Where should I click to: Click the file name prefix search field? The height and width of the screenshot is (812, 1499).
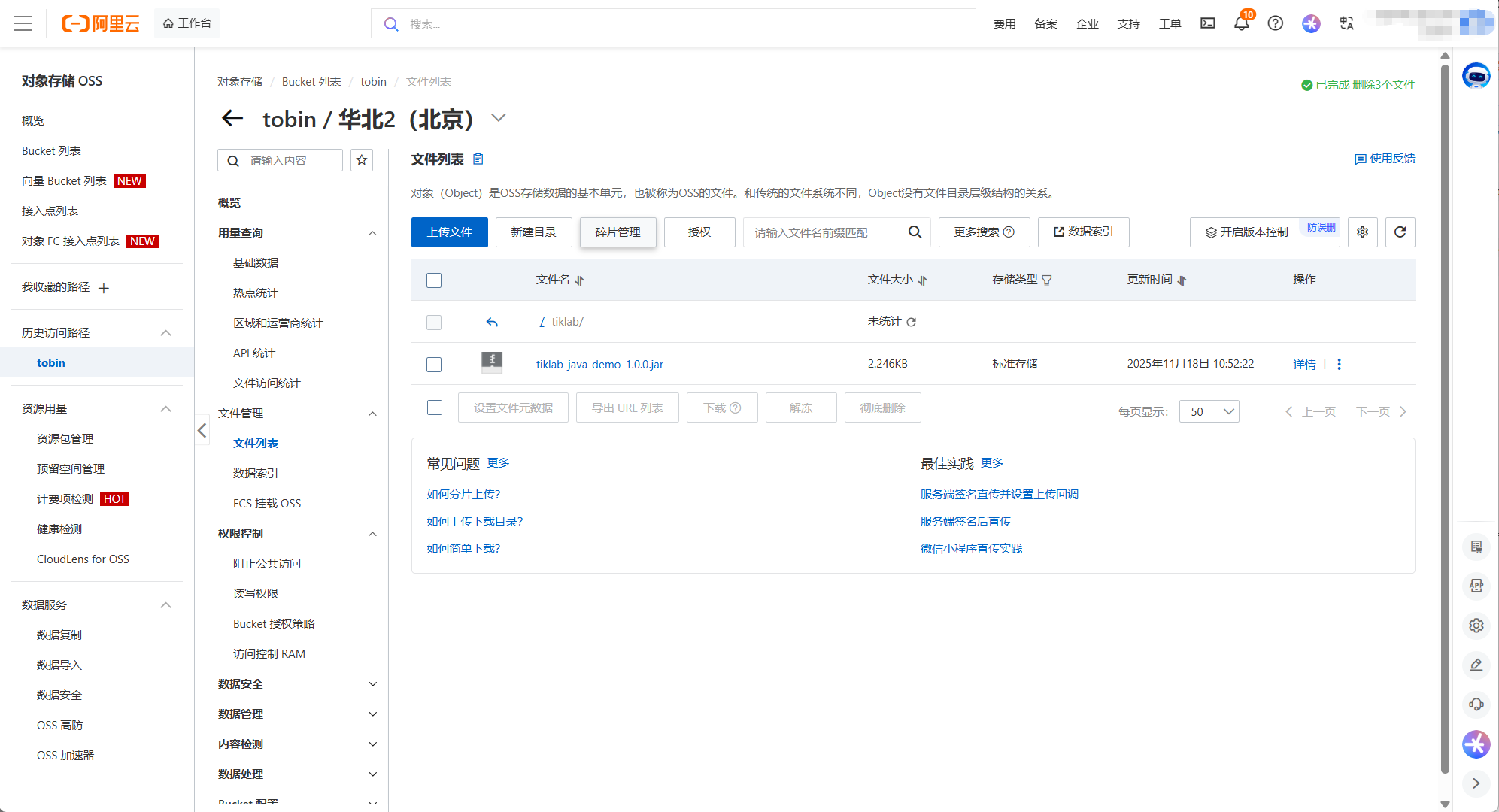click(x=821, y=232)
